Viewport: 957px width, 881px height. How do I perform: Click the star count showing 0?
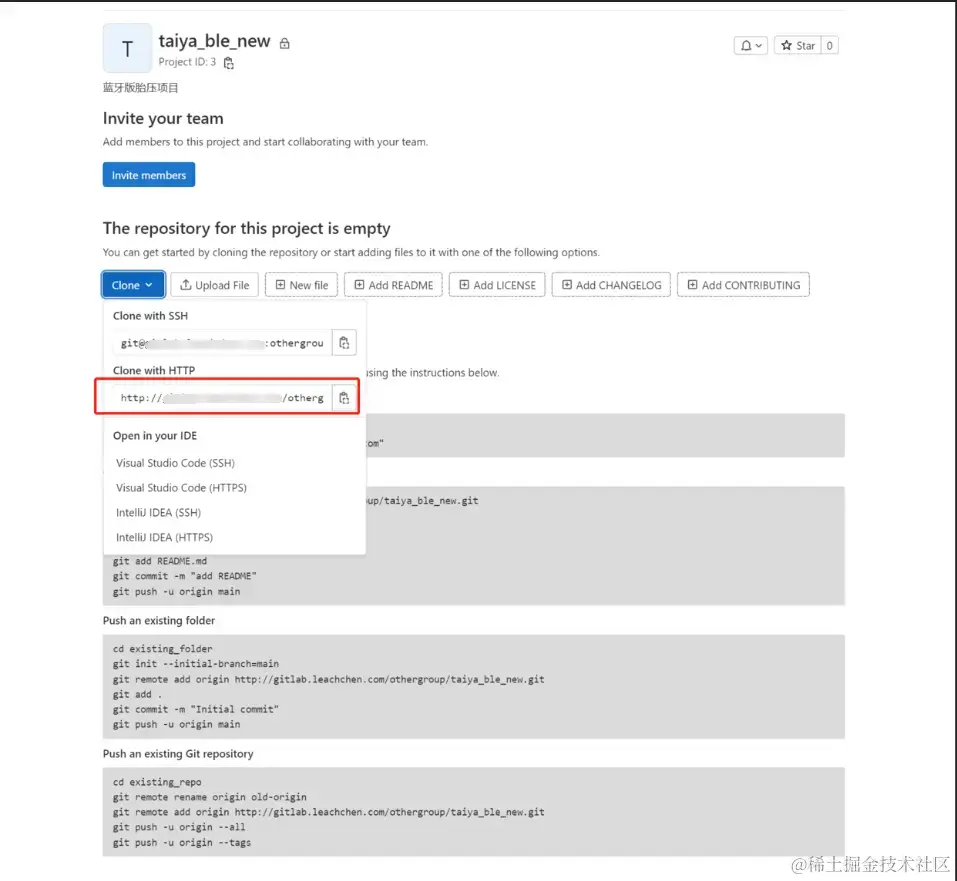coord(829,46)
